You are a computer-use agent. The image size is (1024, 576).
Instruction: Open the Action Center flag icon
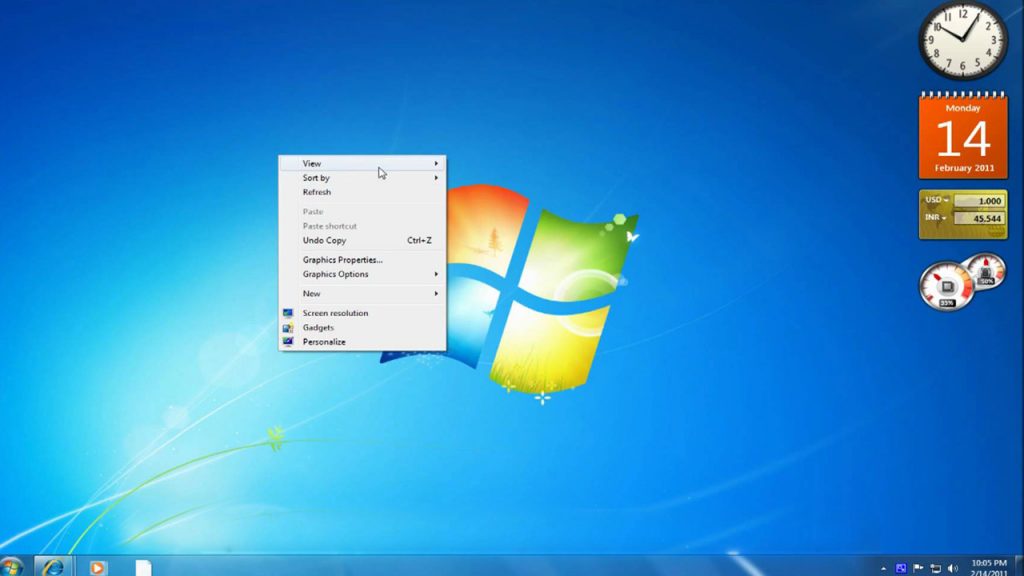918,568
